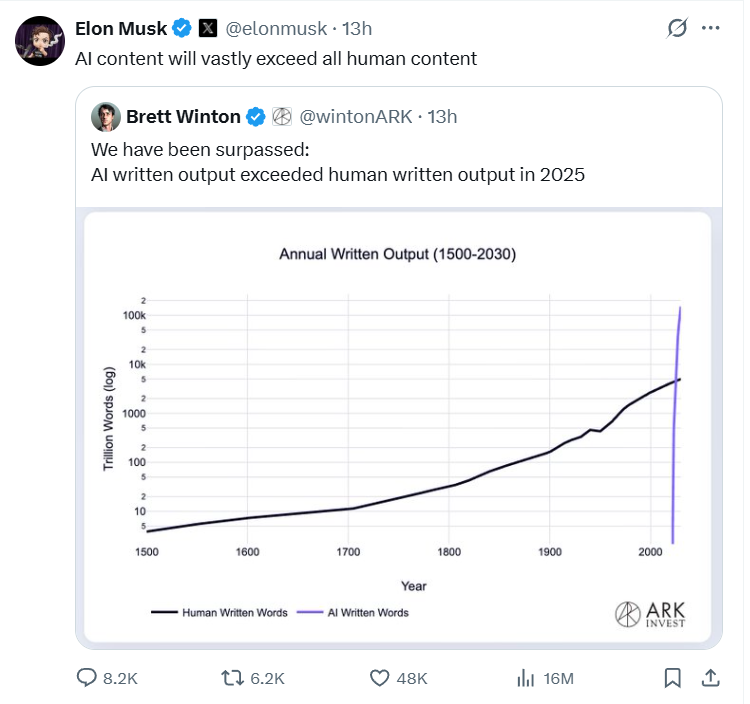Click the X affiliation badge next to Elon Musk
The width and height of the screenshot is (750, 704).
[208, 28]
